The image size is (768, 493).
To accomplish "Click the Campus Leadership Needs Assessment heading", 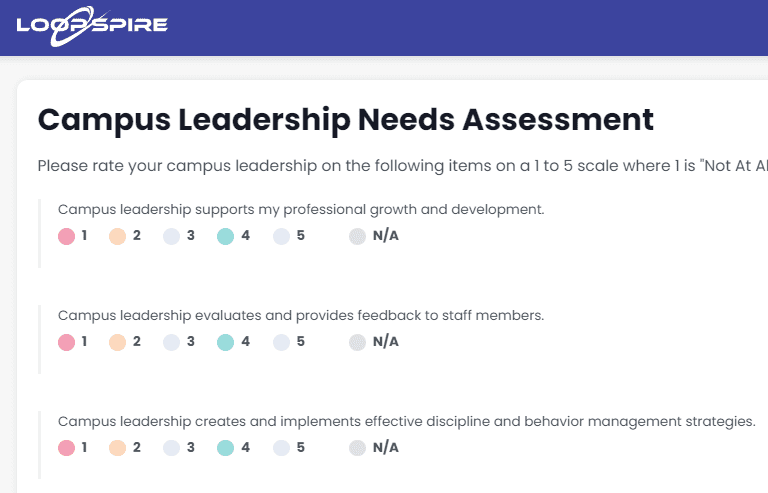I will (346, 120).
